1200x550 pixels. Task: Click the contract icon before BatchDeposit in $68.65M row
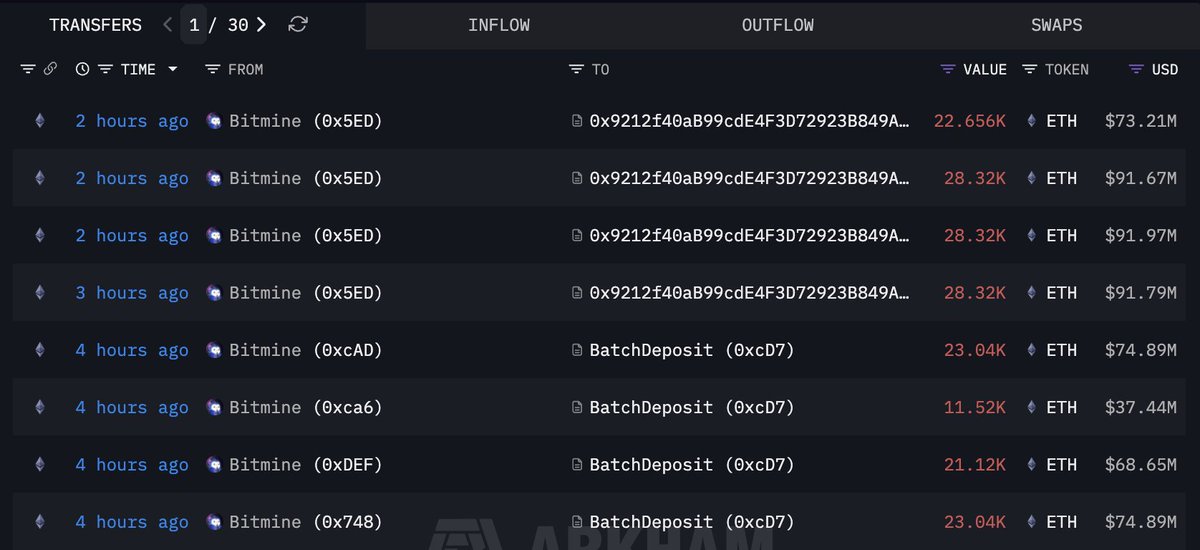(576, 464)
